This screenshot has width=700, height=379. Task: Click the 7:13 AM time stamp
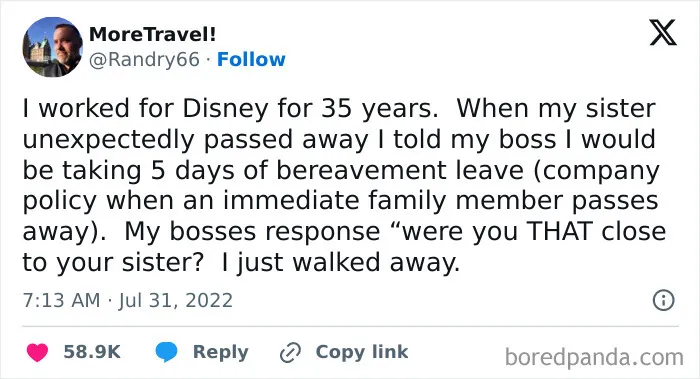[62, 300]
